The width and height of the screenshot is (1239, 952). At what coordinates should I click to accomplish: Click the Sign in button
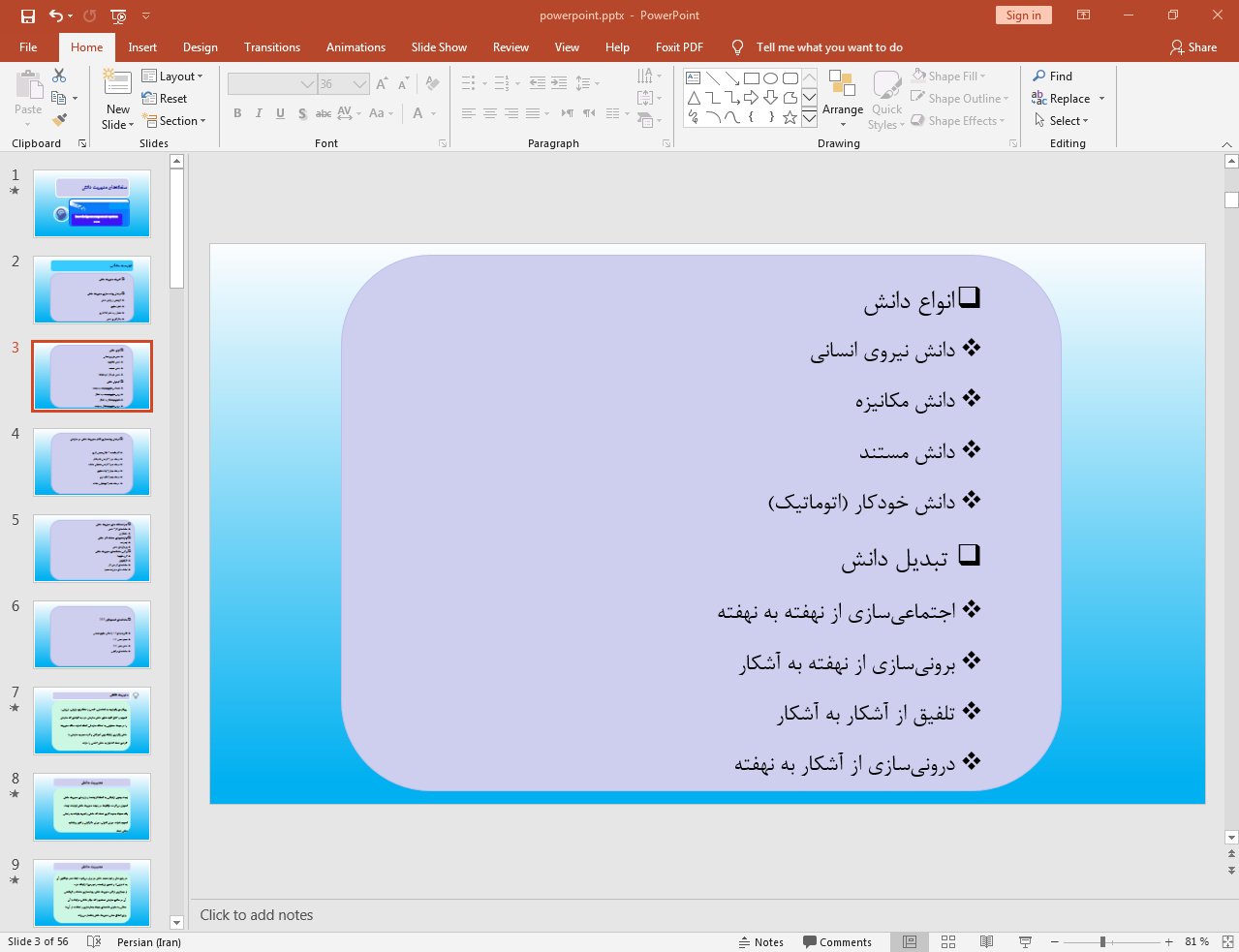(1023, 15)
